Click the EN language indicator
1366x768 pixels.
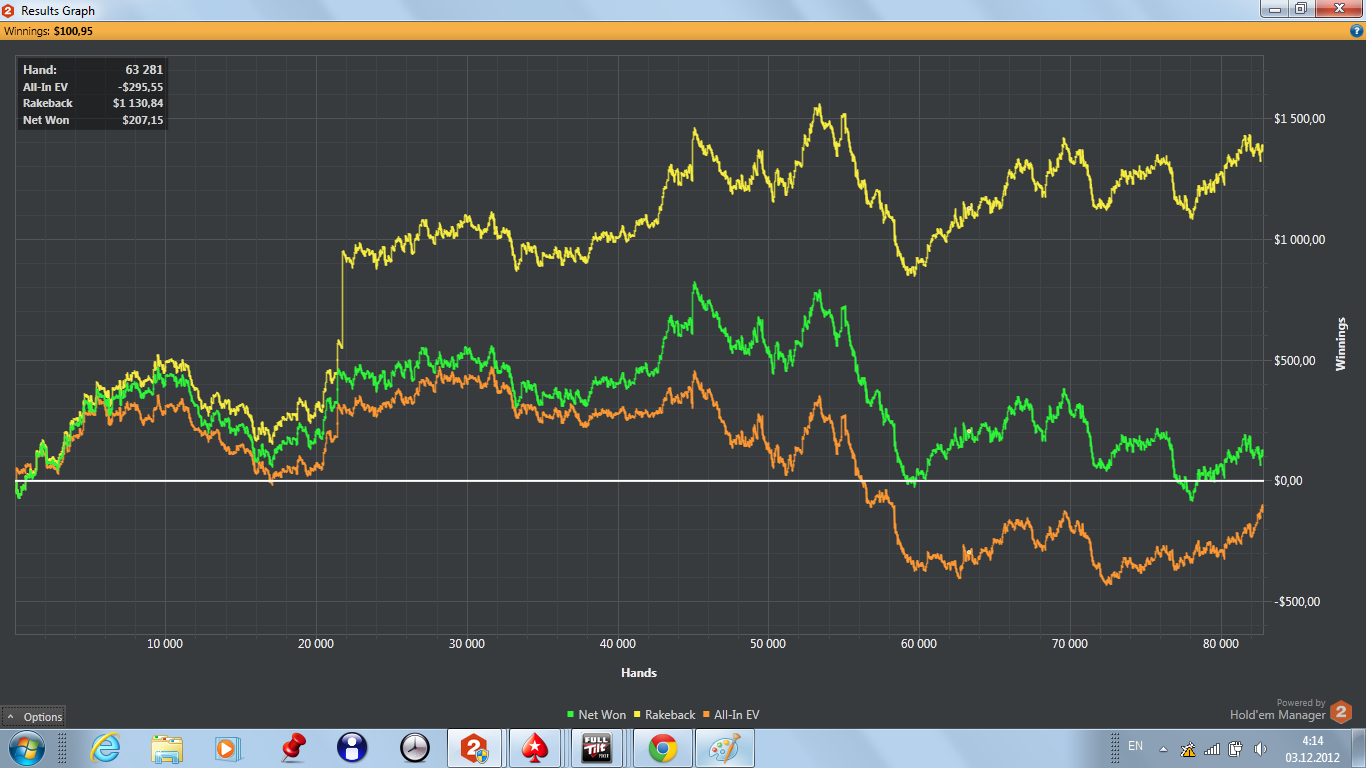(1135, 746)
